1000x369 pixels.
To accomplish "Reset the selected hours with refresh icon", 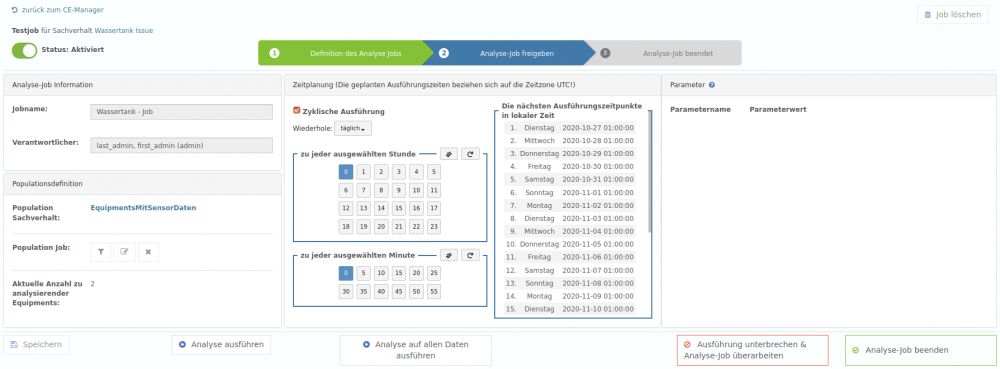I will point(470,154).
